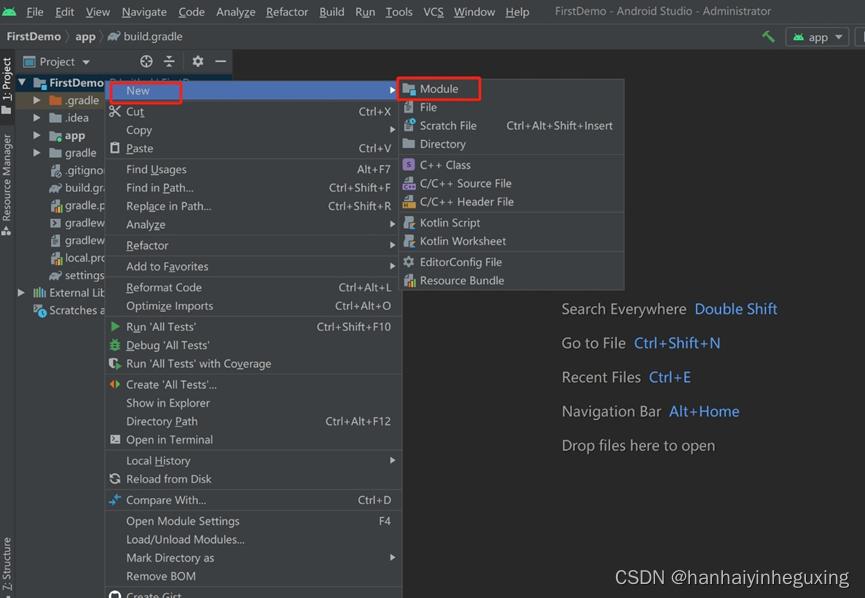The width and height of the screenshot is (865, 598).
Task: Open the VCS menu
Action: (433, 12)
